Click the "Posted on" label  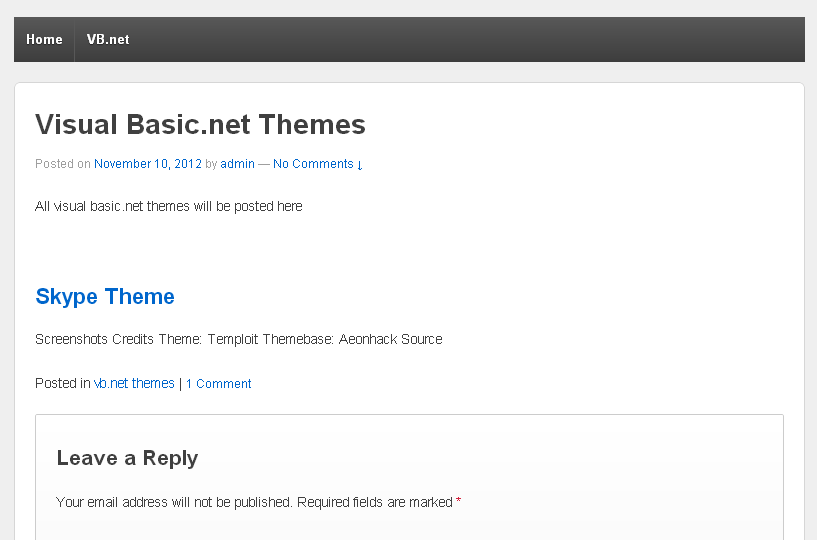pyautogui.click(x=63, y=164)
